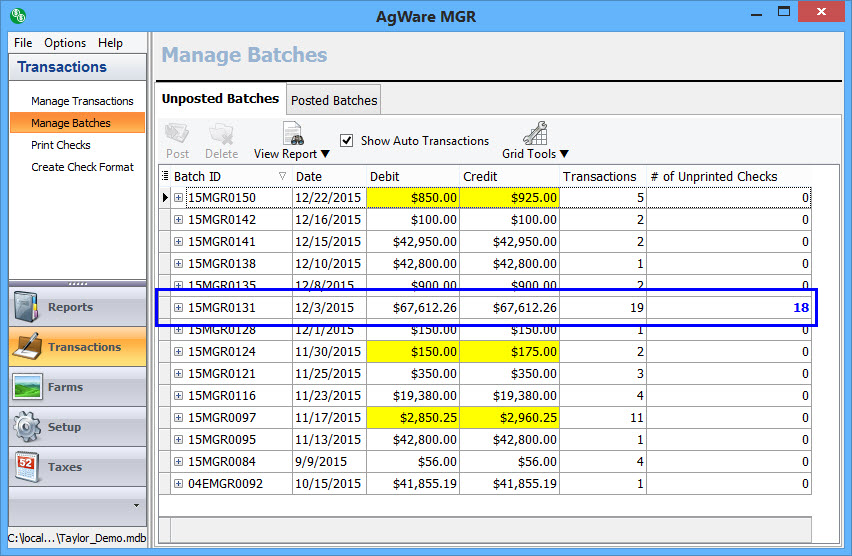Open the Taxes calendar icon
The height and width of the screenshot is (556, 852).
point(28,467)
